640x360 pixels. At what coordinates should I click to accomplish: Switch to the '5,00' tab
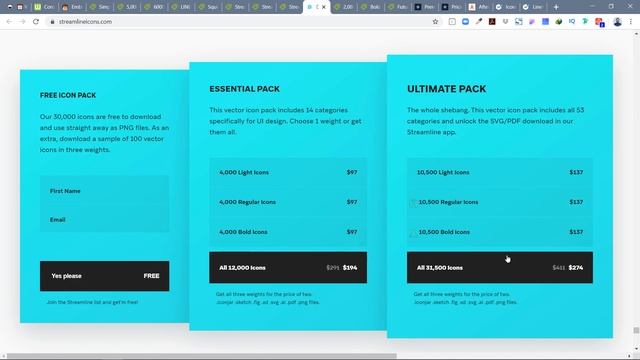(126, 7)
